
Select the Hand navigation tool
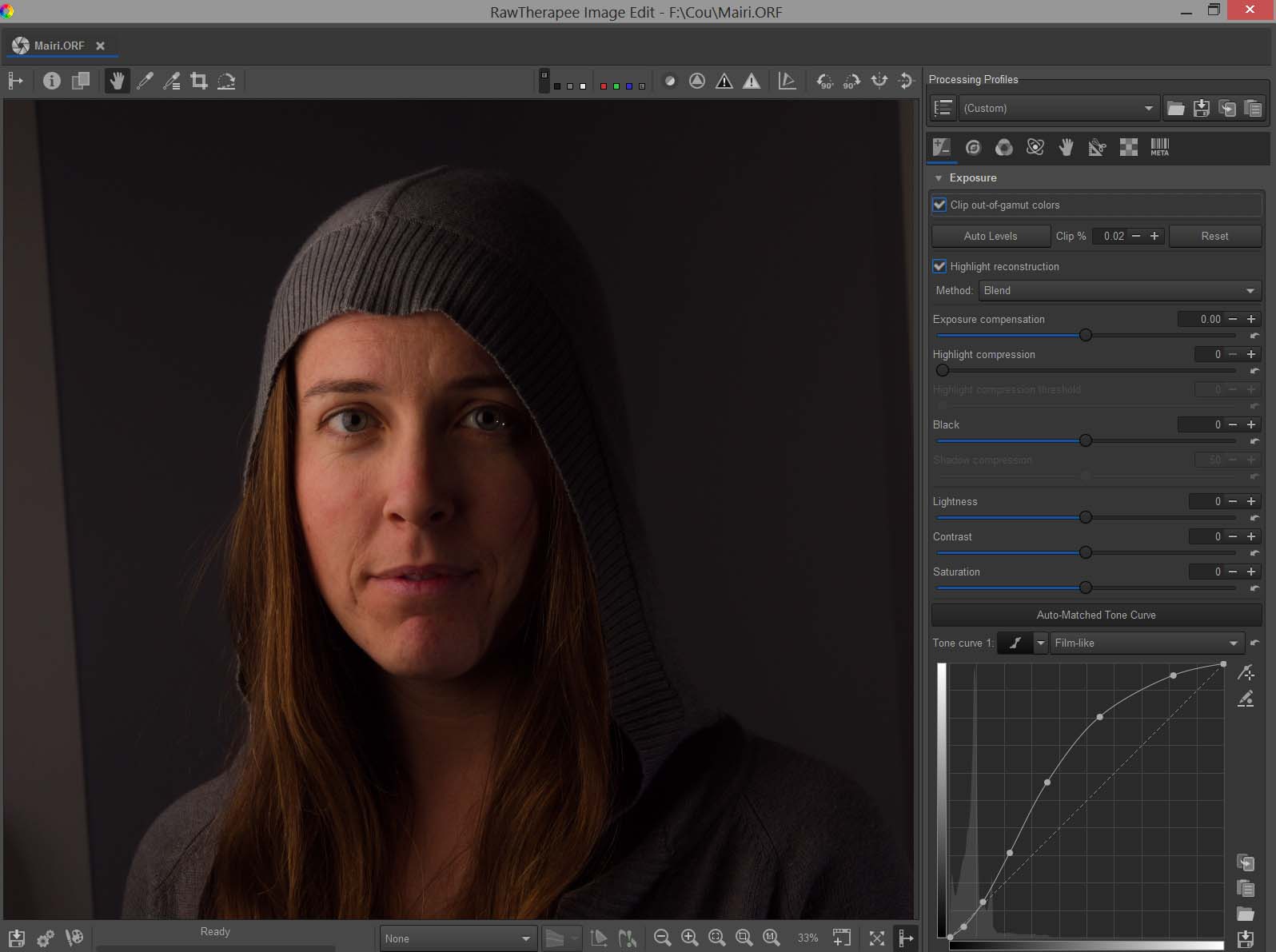tap(117, 81)
